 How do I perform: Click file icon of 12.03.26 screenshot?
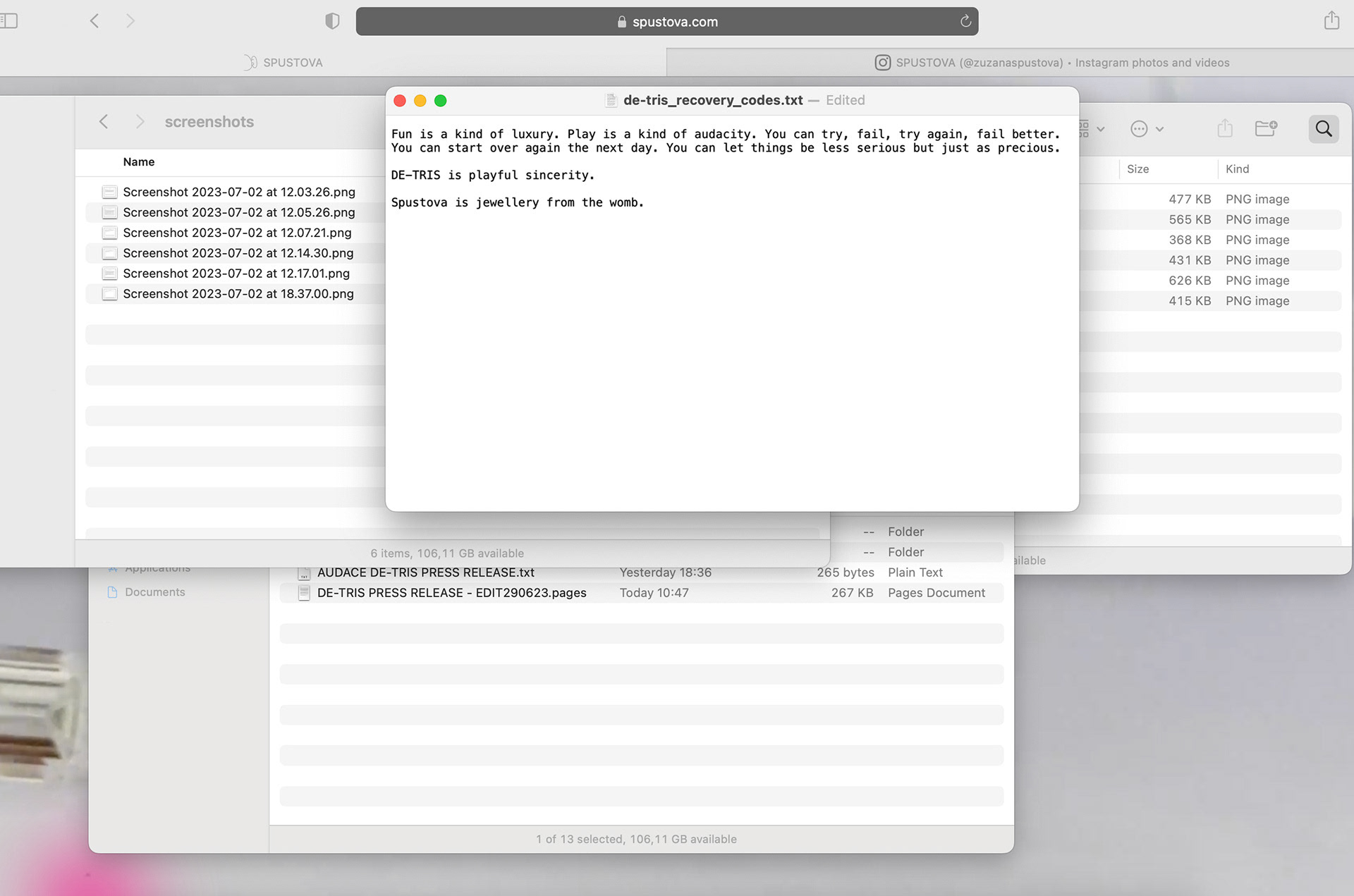pos(109,192)
